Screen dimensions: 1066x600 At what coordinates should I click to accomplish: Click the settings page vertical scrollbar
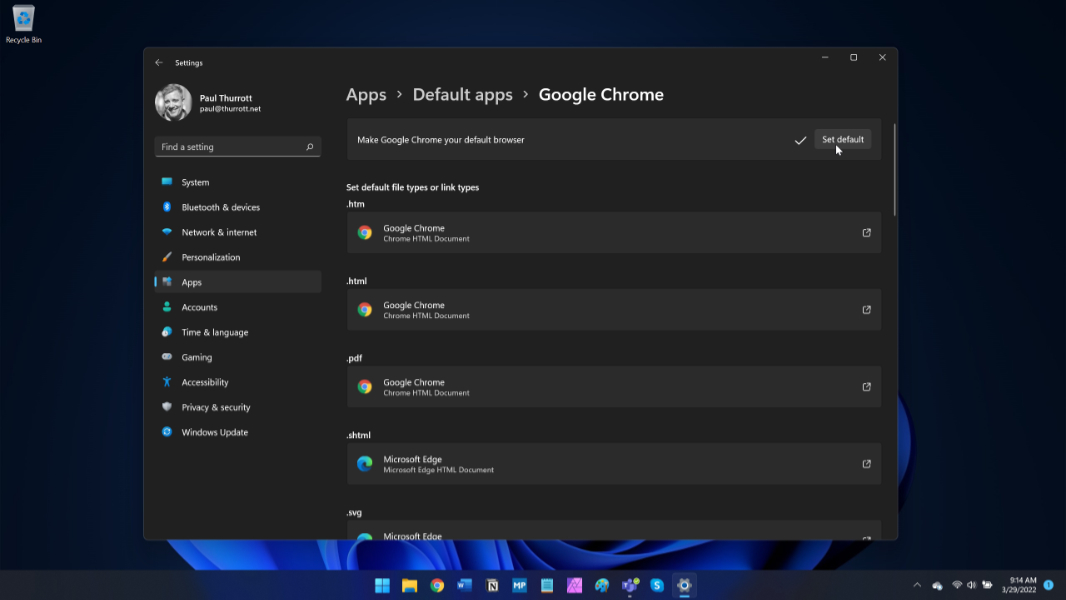pos(894,170)
